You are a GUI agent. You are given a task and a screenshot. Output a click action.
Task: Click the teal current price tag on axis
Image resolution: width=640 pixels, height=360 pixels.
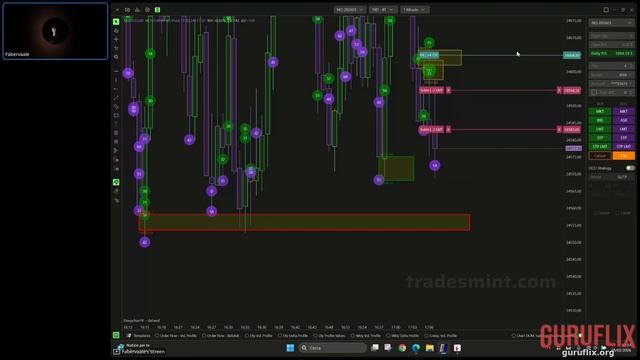click(572, 55)
